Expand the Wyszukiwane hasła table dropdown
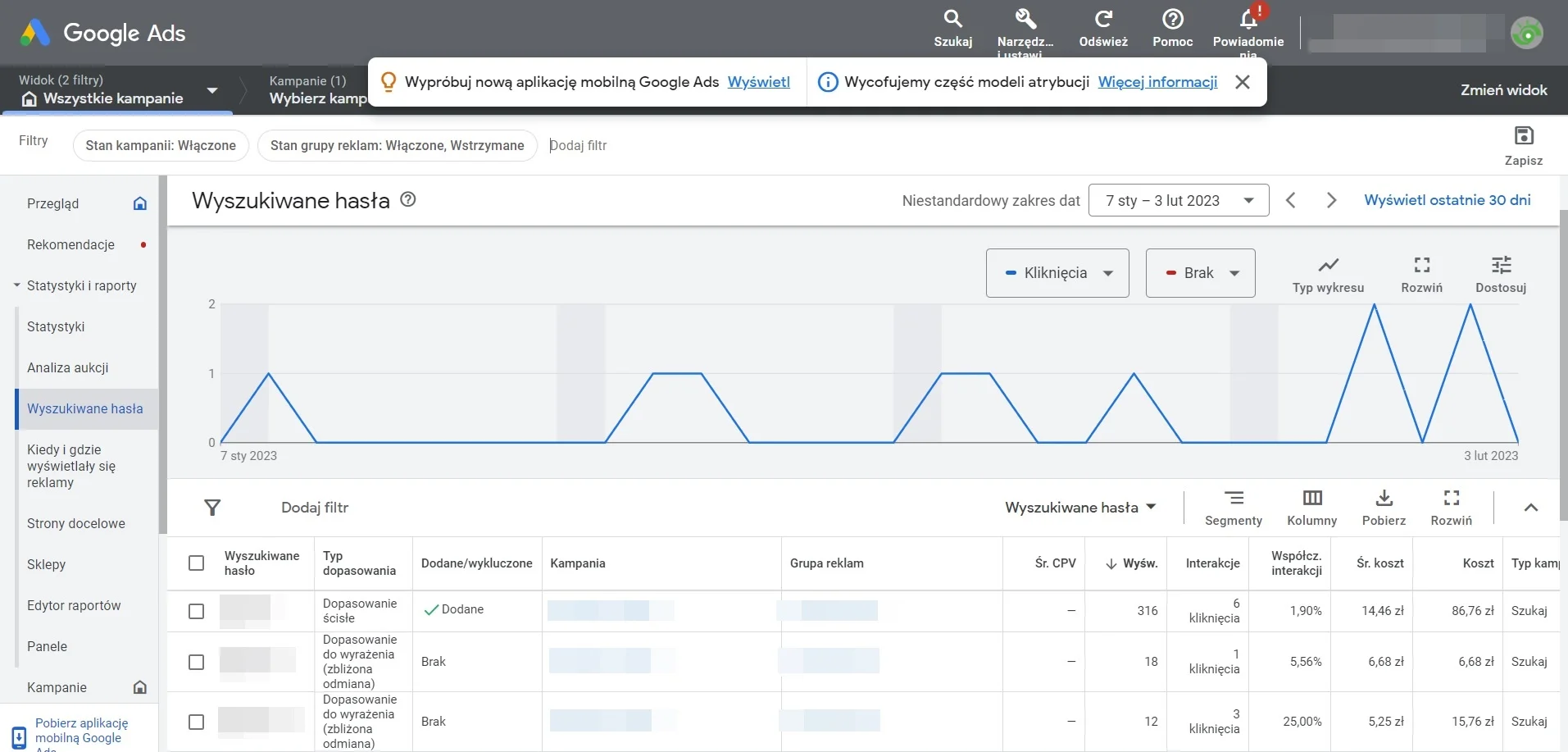Screen dimensions: 1568x752 pos(1079,508)
